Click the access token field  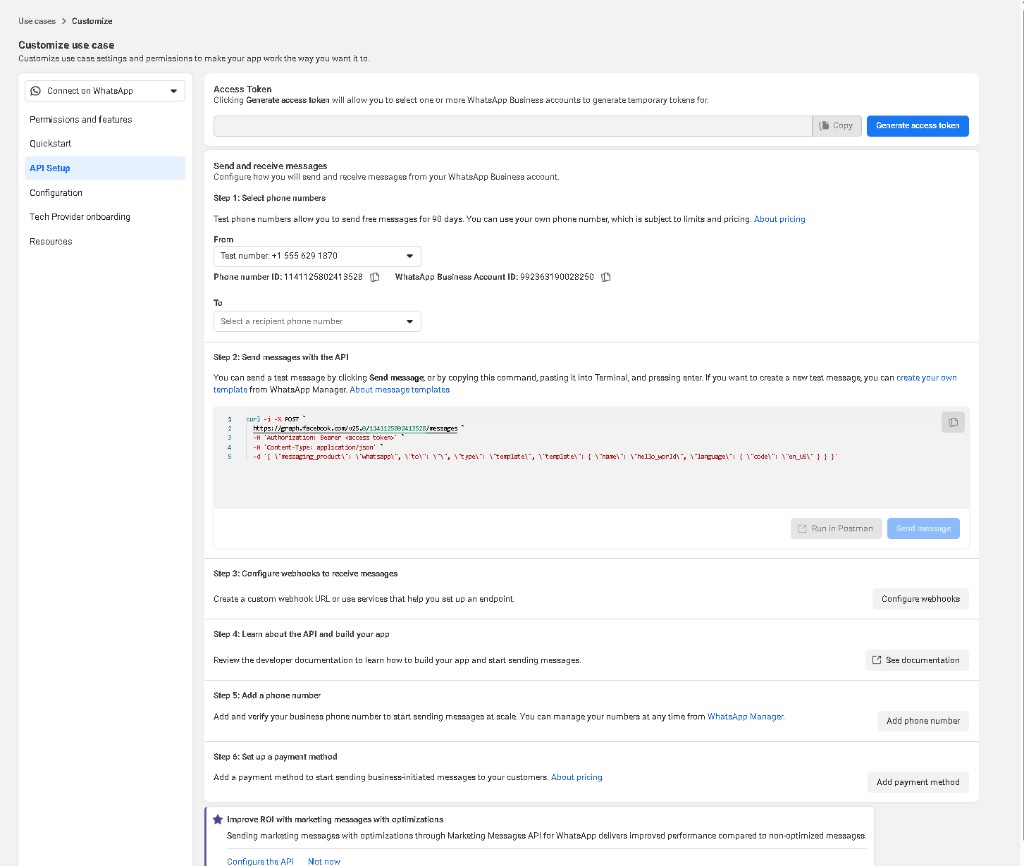pyautogui.click(x=513, y=126)
